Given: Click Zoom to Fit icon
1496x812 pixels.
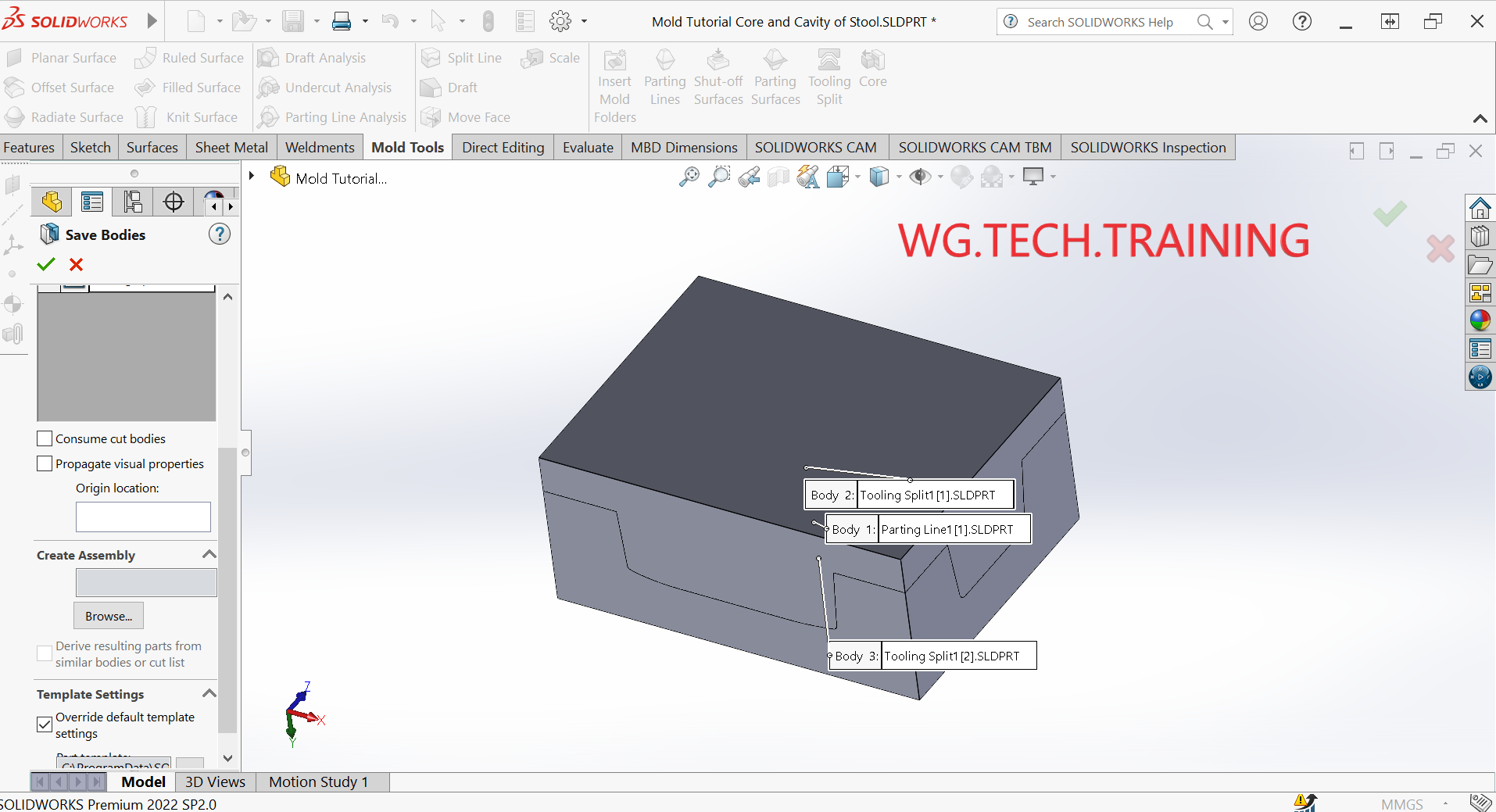Looking at the screenshot, I should coord(689,177).
